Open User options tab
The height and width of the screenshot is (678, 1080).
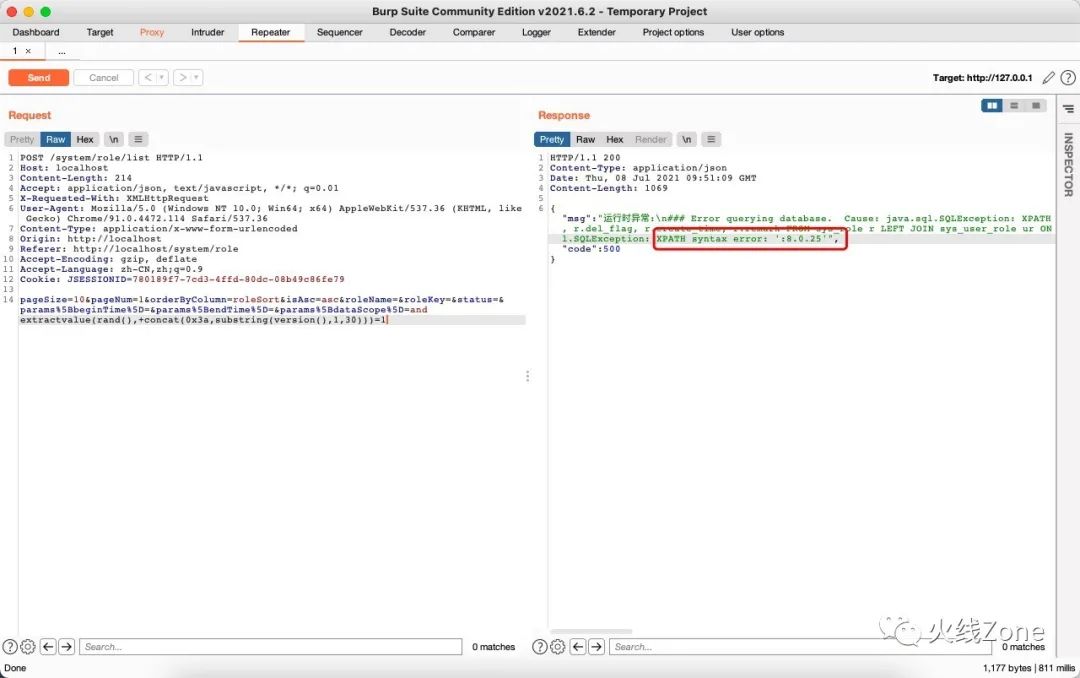pyautogui.click(x=758, y=32)
